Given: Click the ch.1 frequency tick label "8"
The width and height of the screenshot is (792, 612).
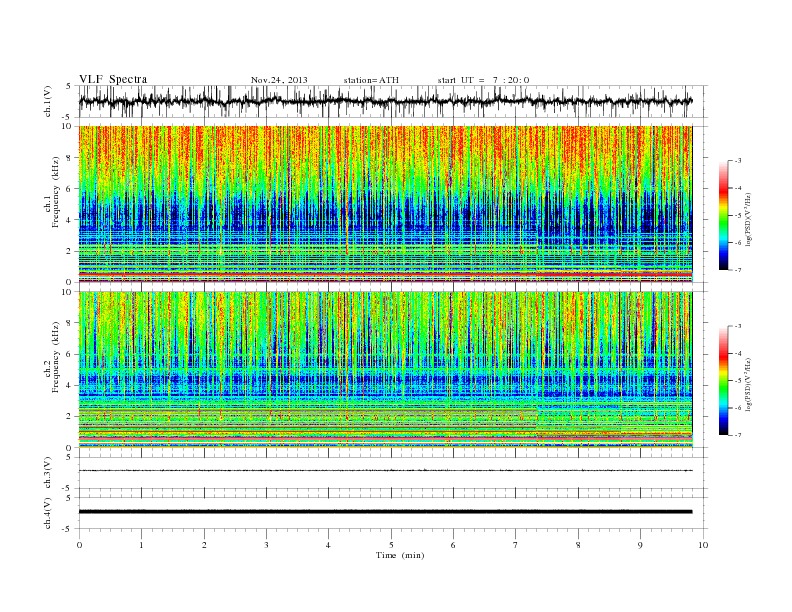Looking at the screenshot, I should pyautogui.click(x=70, y=158).
